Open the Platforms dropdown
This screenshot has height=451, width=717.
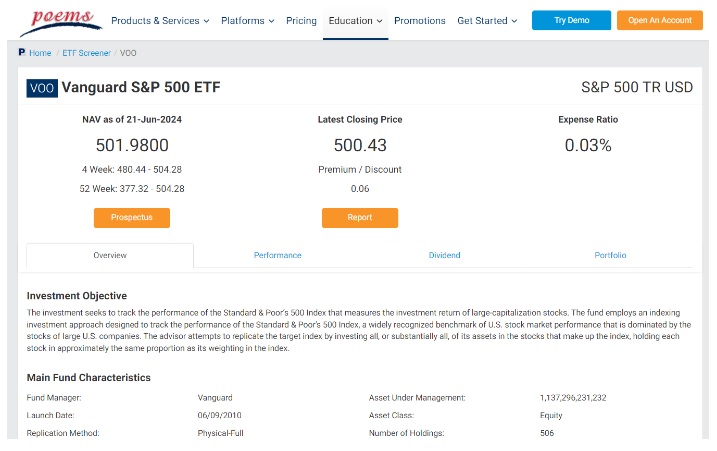point(247,21)
